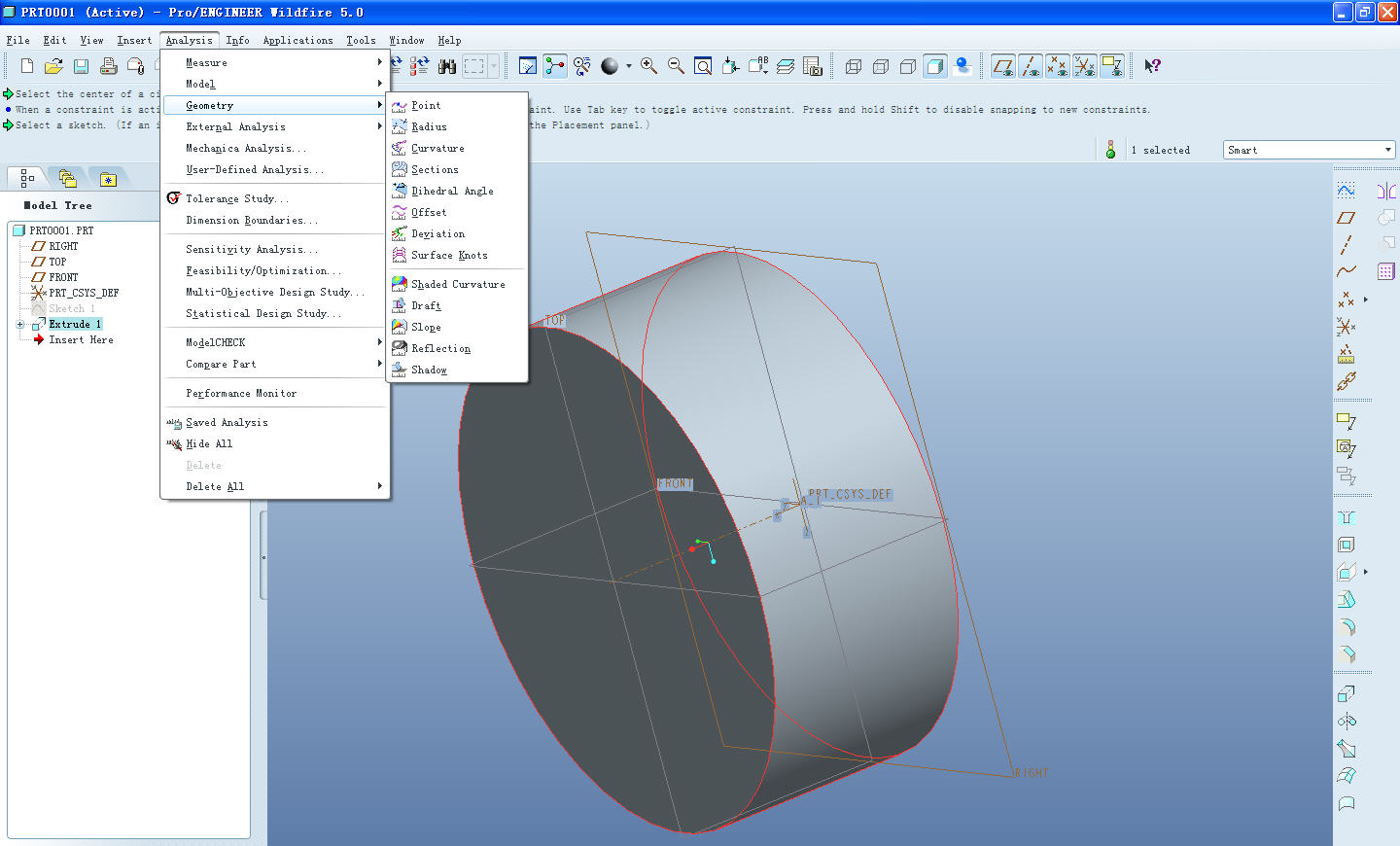1400x846 pixels.
Task: Open the View Manager icon
Action: 813,66
